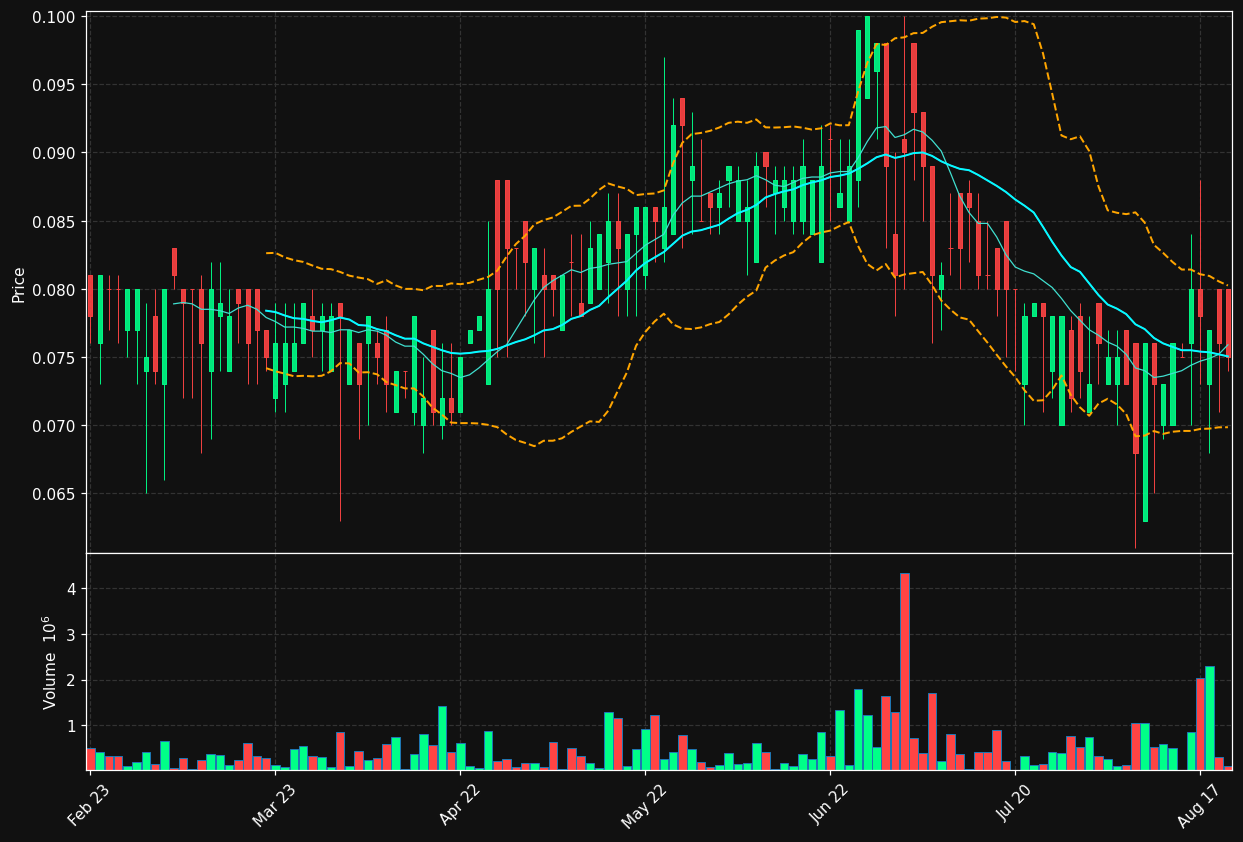Click the 0.100 price axis label
1243x842 pixels.
tap(54, 17)
